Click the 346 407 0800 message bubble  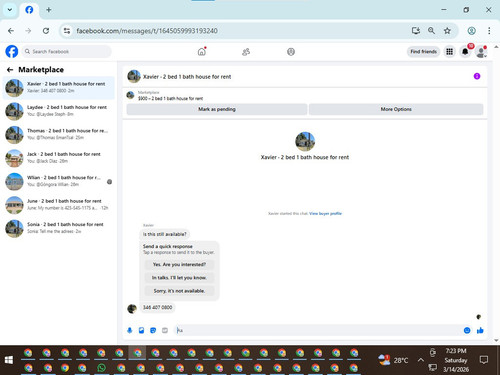157,307
